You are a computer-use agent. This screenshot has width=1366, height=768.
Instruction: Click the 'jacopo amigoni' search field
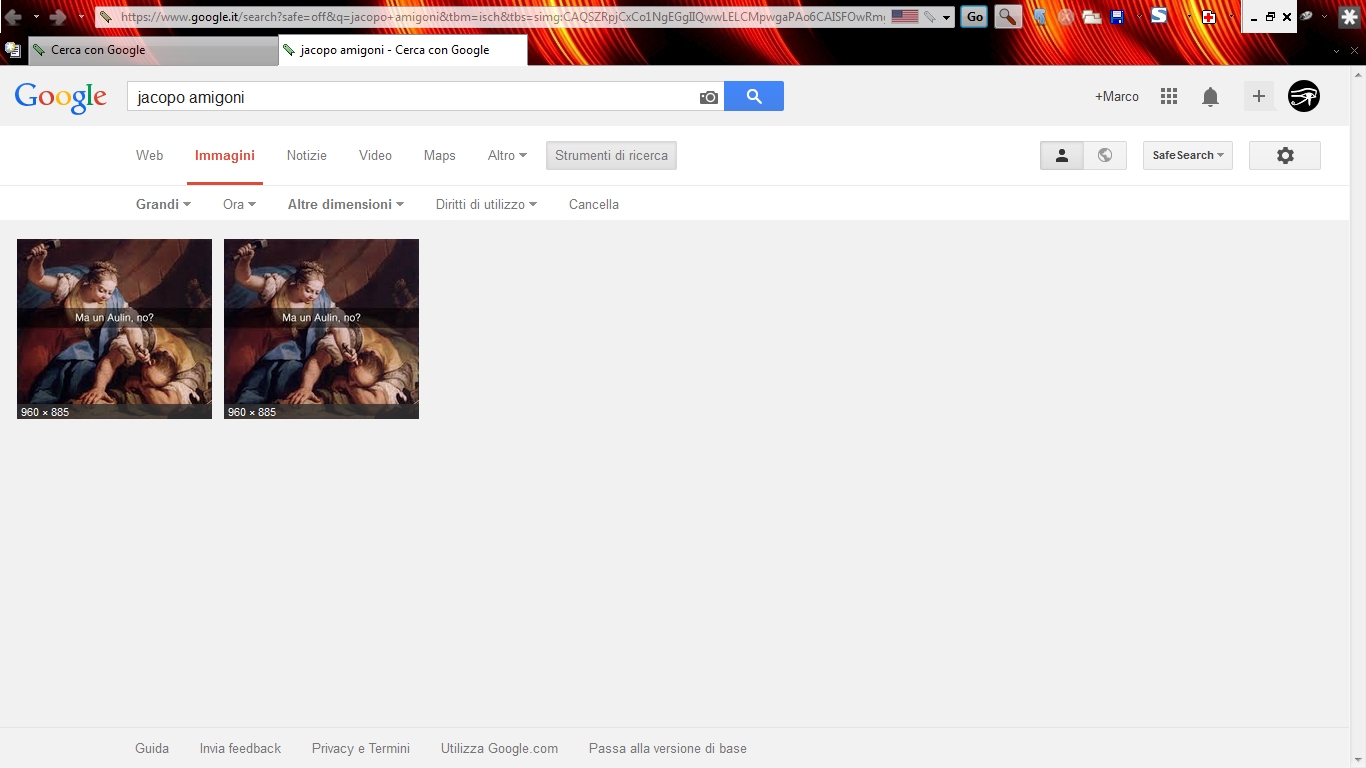click(410, 97)
